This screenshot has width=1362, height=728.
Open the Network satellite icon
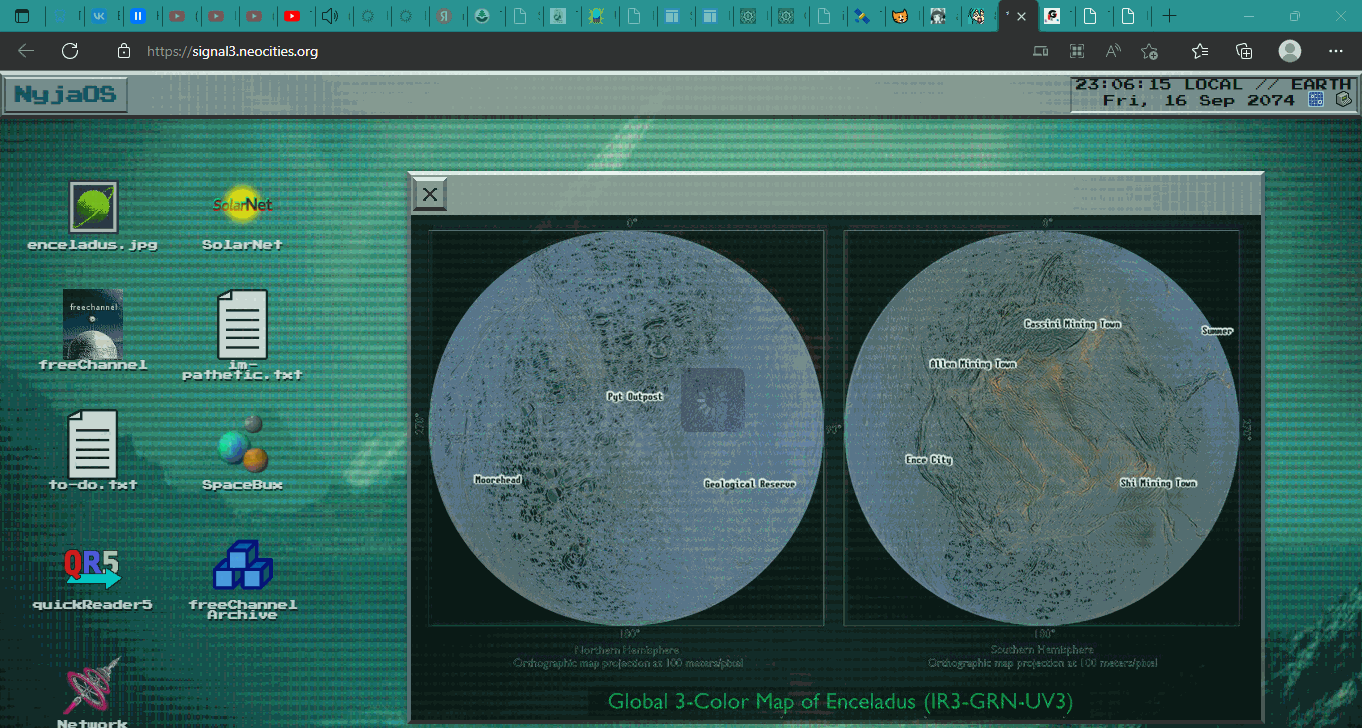tap(93, 685)
